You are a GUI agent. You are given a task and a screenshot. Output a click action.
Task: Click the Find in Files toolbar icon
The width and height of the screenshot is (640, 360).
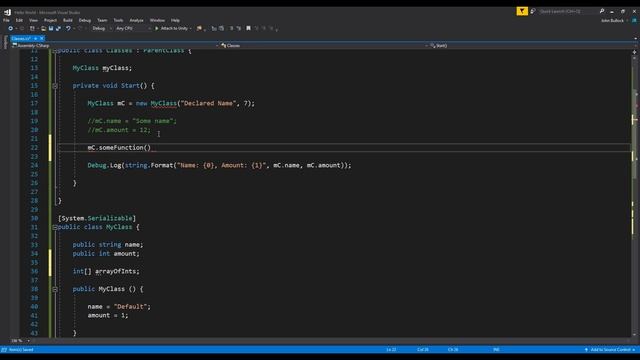(199, 29)
